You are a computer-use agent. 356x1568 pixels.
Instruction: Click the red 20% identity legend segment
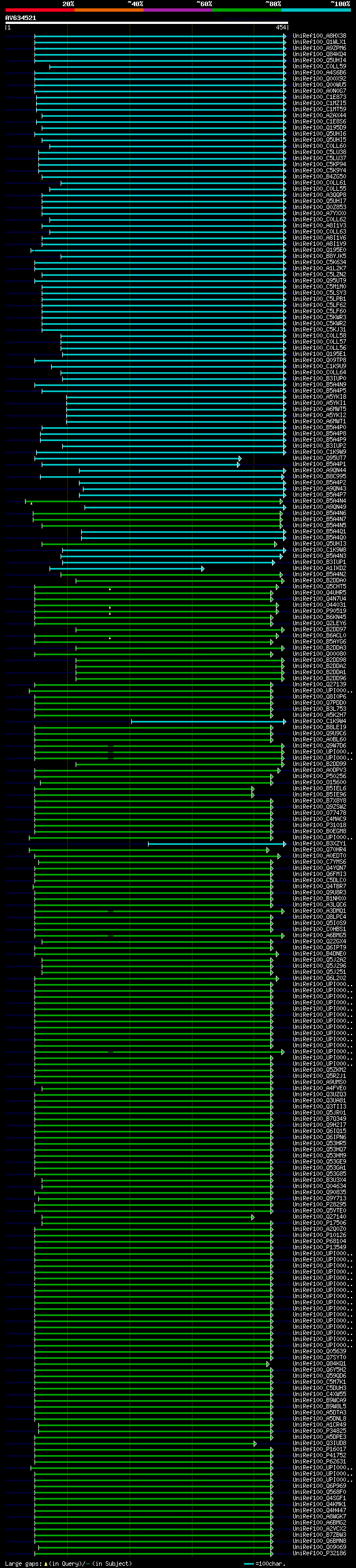[x=39, y=10]
